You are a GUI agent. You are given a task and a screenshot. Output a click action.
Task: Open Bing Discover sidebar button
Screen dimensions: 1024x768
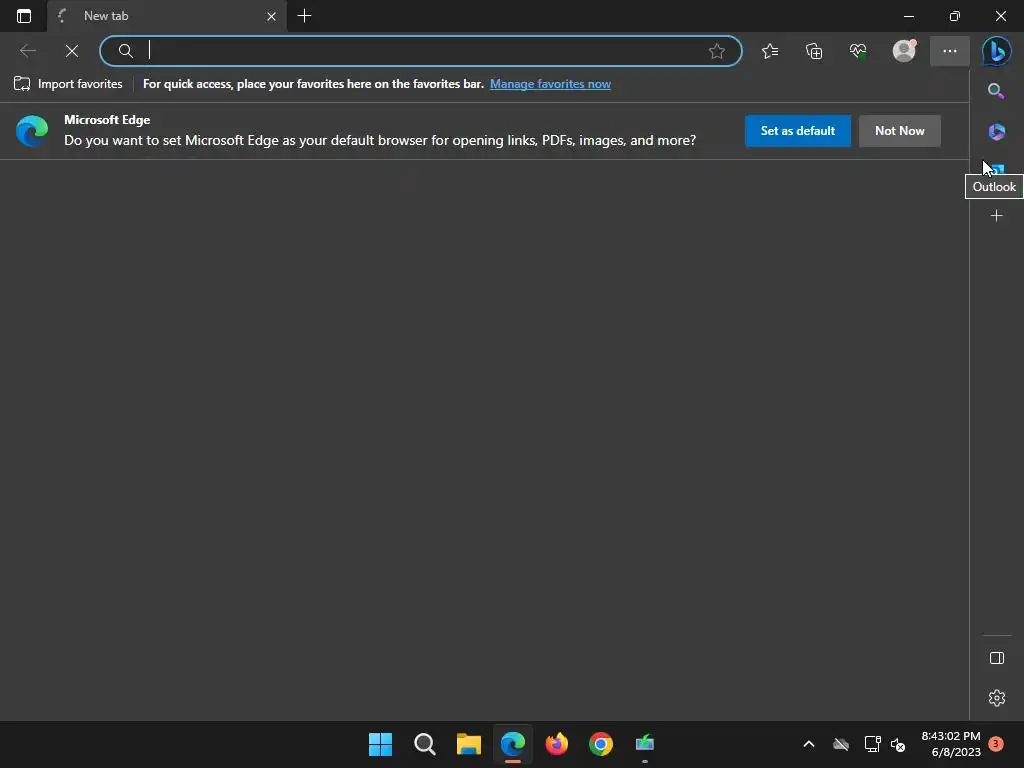point(997,51)
